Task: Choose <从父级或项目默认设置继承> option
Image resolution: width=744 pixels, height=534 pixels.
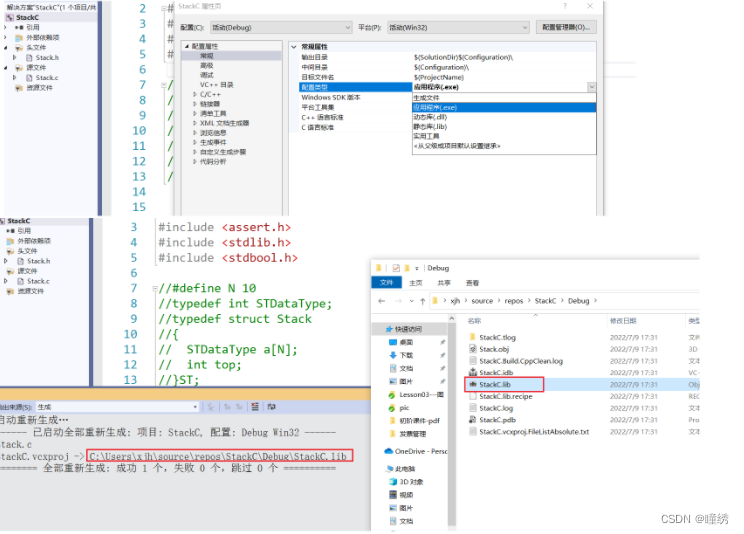Action: click(504, 146)
